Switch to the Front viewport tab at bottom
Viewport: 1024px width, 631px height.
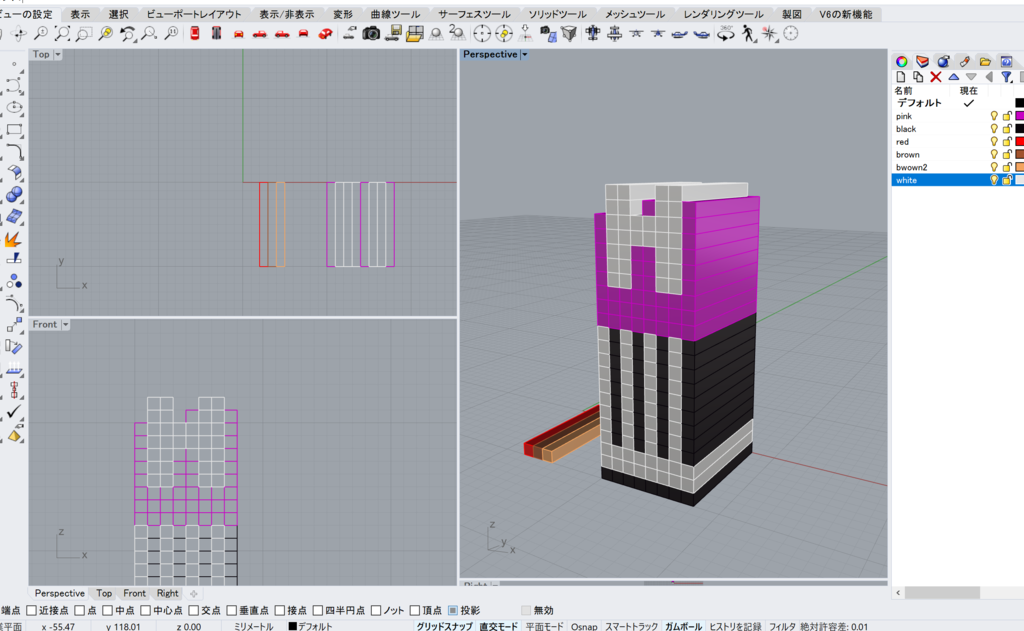tap(135, 593)
